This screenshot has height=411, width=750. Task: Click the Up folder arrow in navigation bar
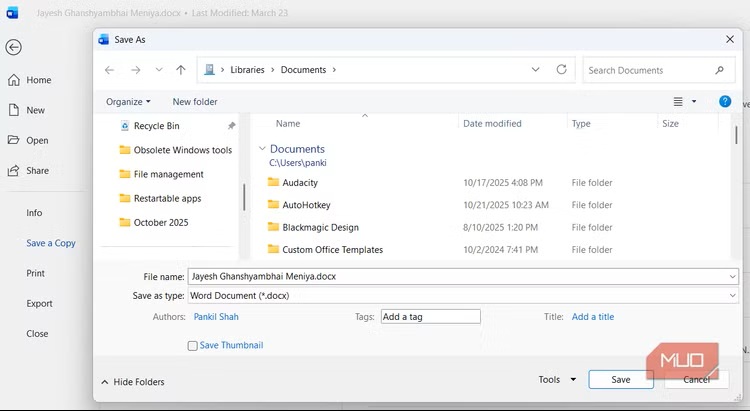coord(181,70)
